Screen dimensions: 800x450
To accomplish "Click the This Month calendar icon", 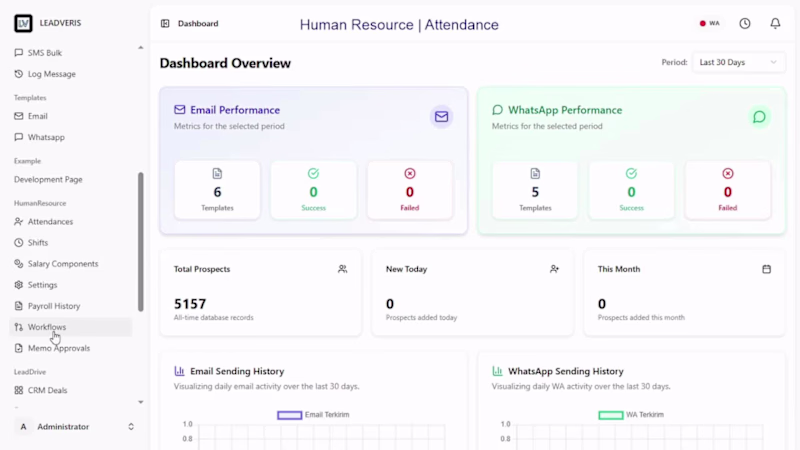I will click(766, 269).
